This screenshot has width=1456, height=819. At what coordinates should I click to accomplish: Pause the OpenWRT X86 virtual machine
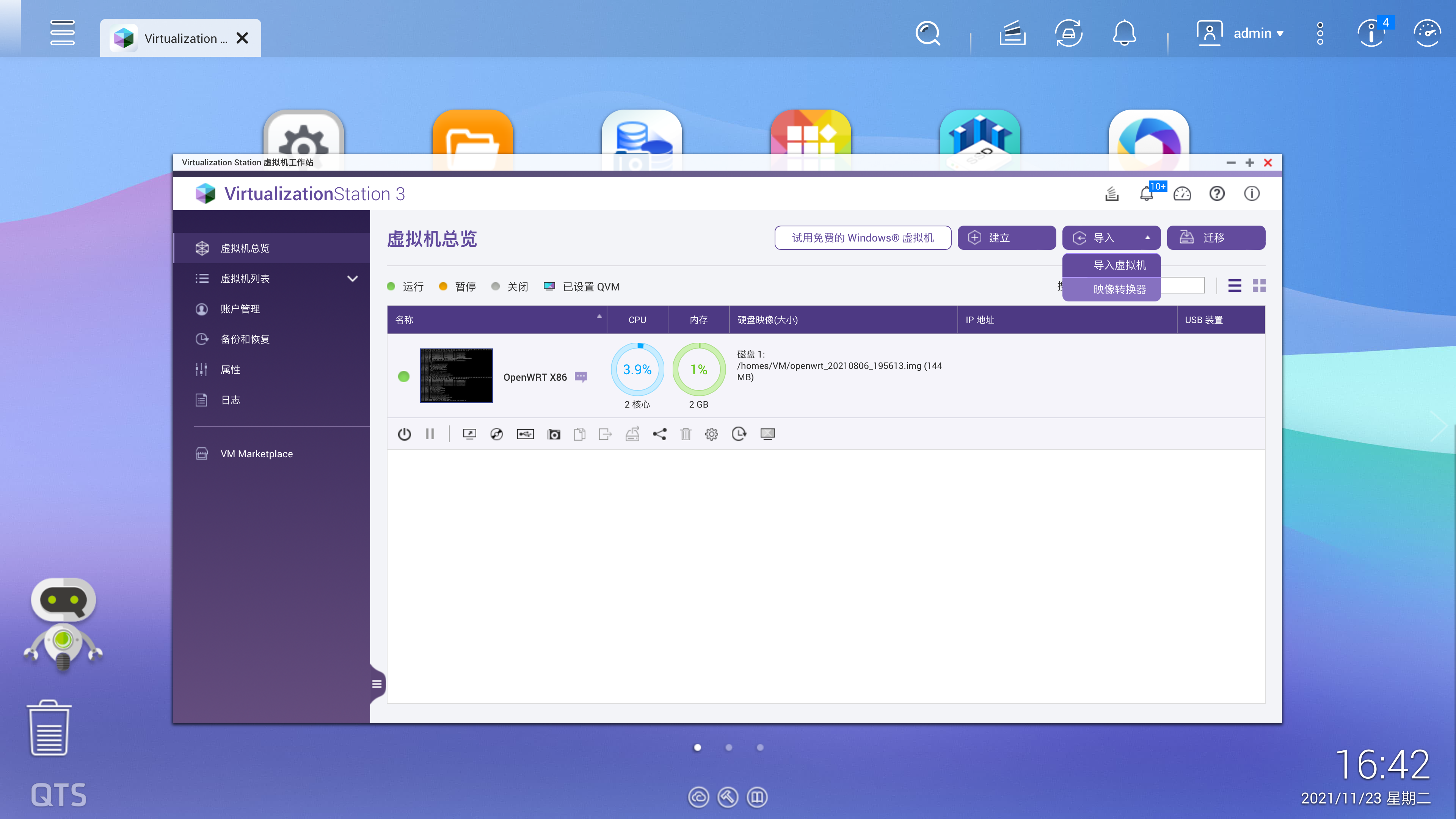click(430, 434)
